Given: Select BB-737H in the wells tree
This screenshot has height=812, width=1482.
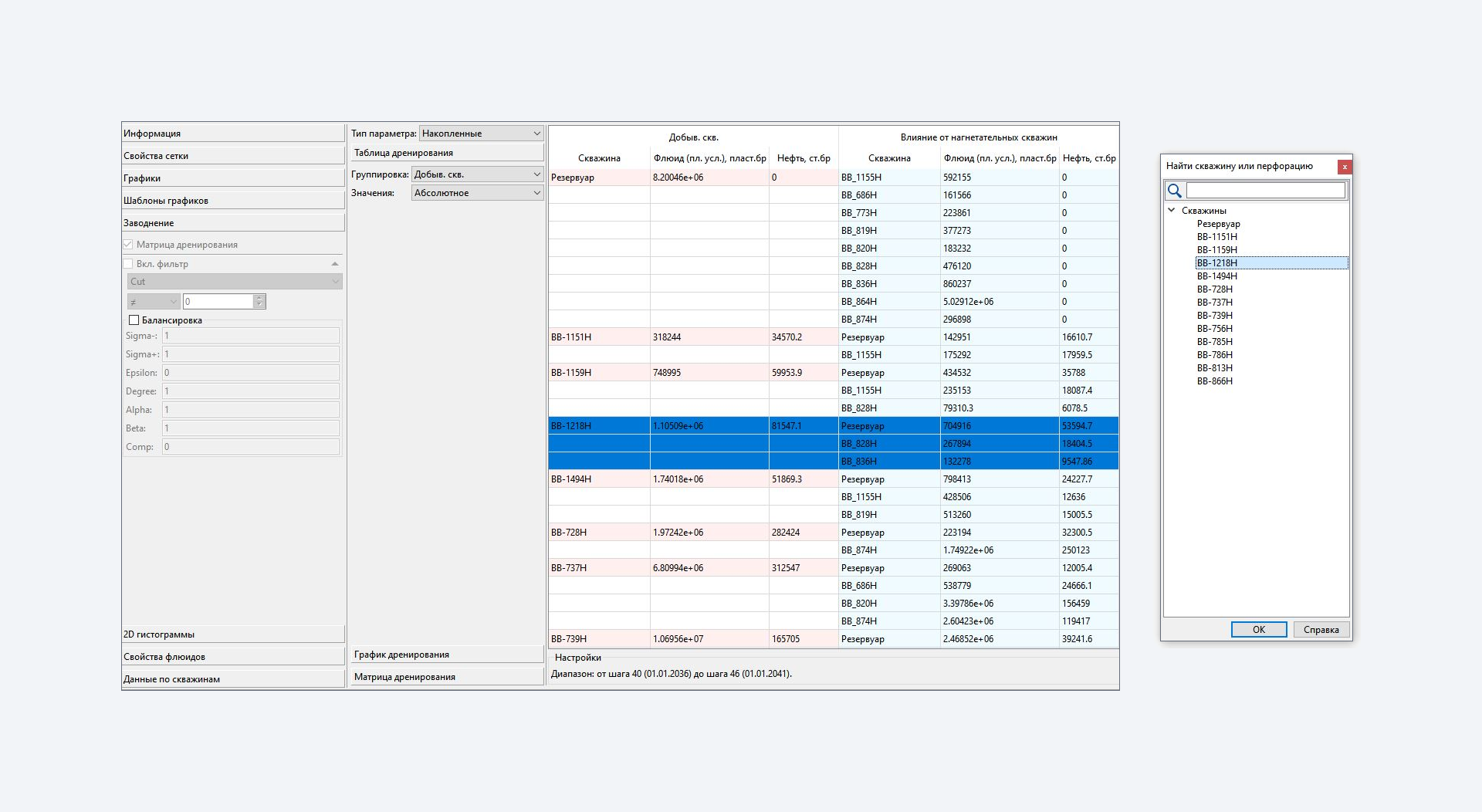Looking at the screenshot, I should tap(1215, 303).
